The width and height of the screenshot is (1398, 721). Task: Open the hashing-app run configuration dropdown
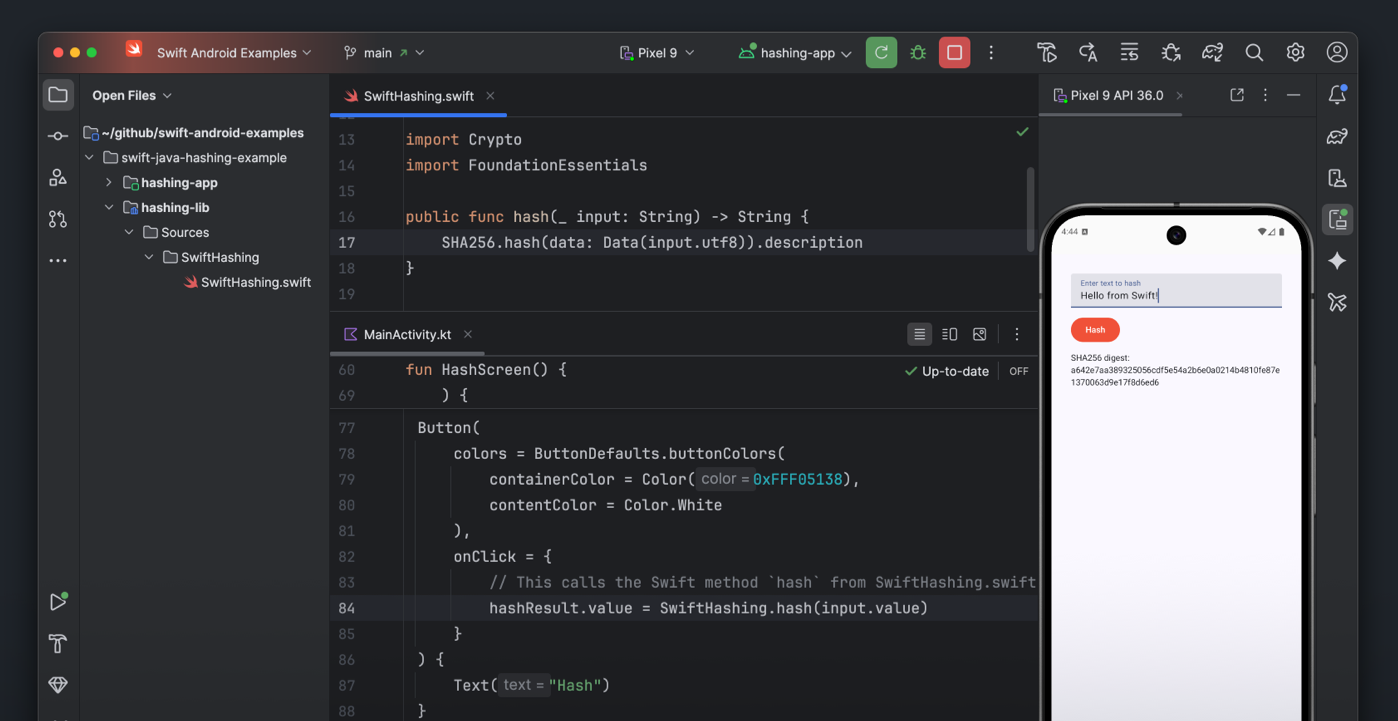(795, 52)
